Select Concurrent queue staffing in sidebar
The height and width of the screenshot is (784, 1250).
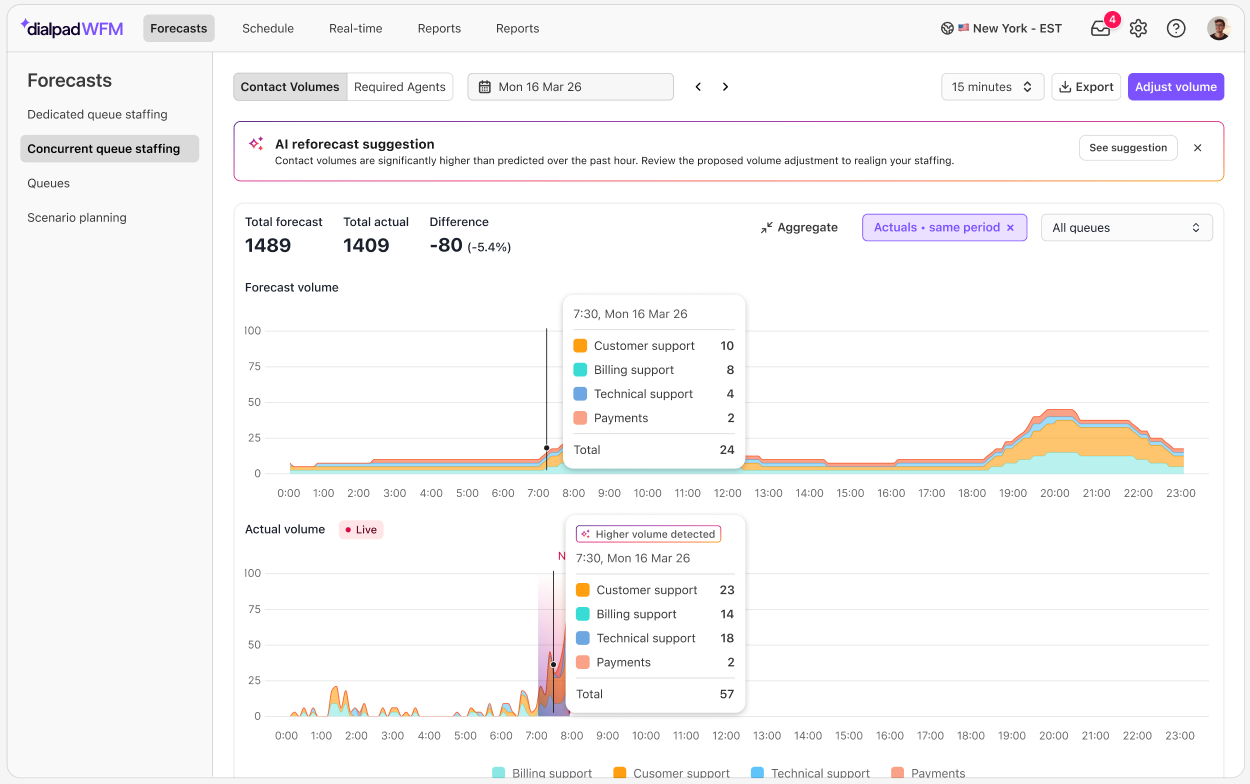110,149
